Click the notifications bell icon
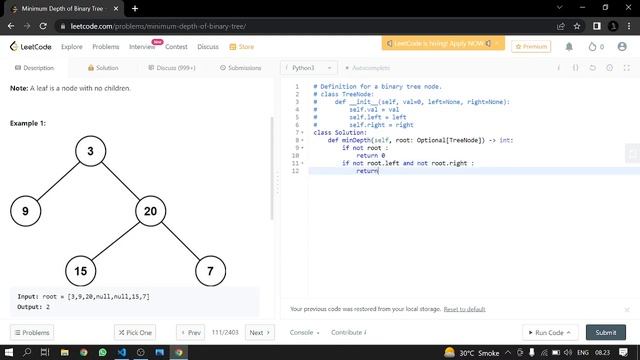The image size is (640, 360). tap(569, 47)
